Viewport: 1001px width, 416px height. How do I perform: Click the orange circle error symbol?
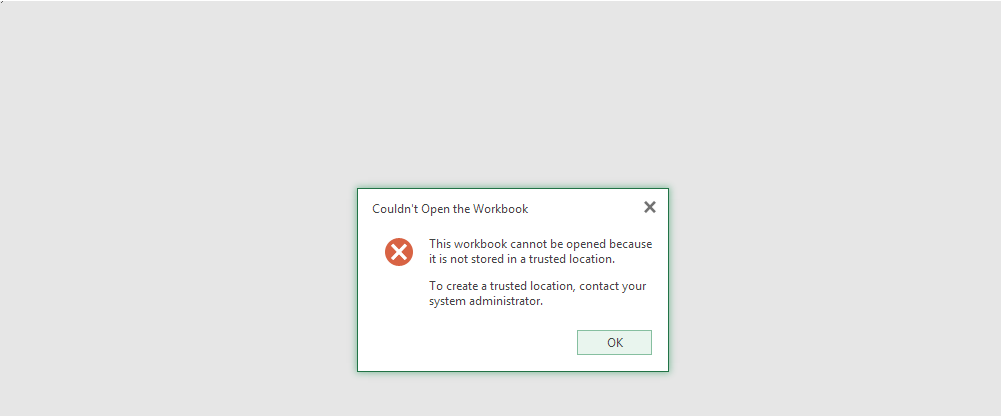399,252
